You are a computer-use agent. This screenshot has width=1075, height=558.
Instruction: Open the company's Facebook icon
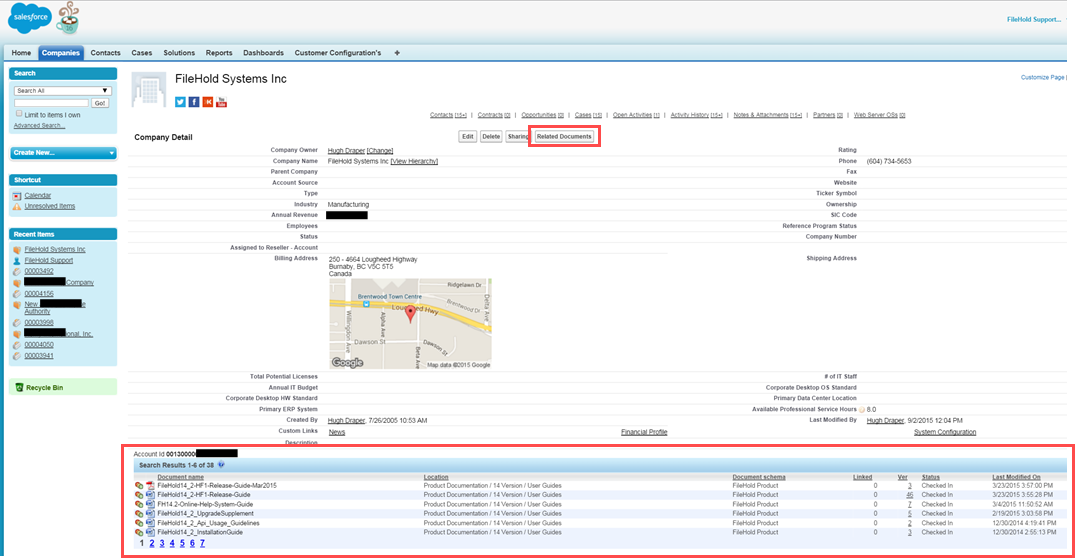[194, 102]
